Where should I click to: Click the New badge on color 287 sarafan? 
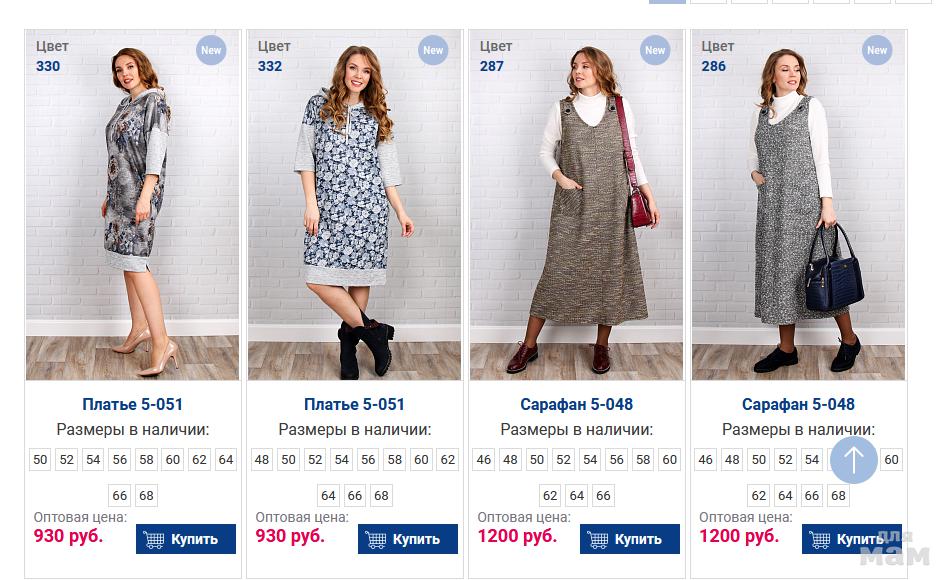tap(655, 51)
